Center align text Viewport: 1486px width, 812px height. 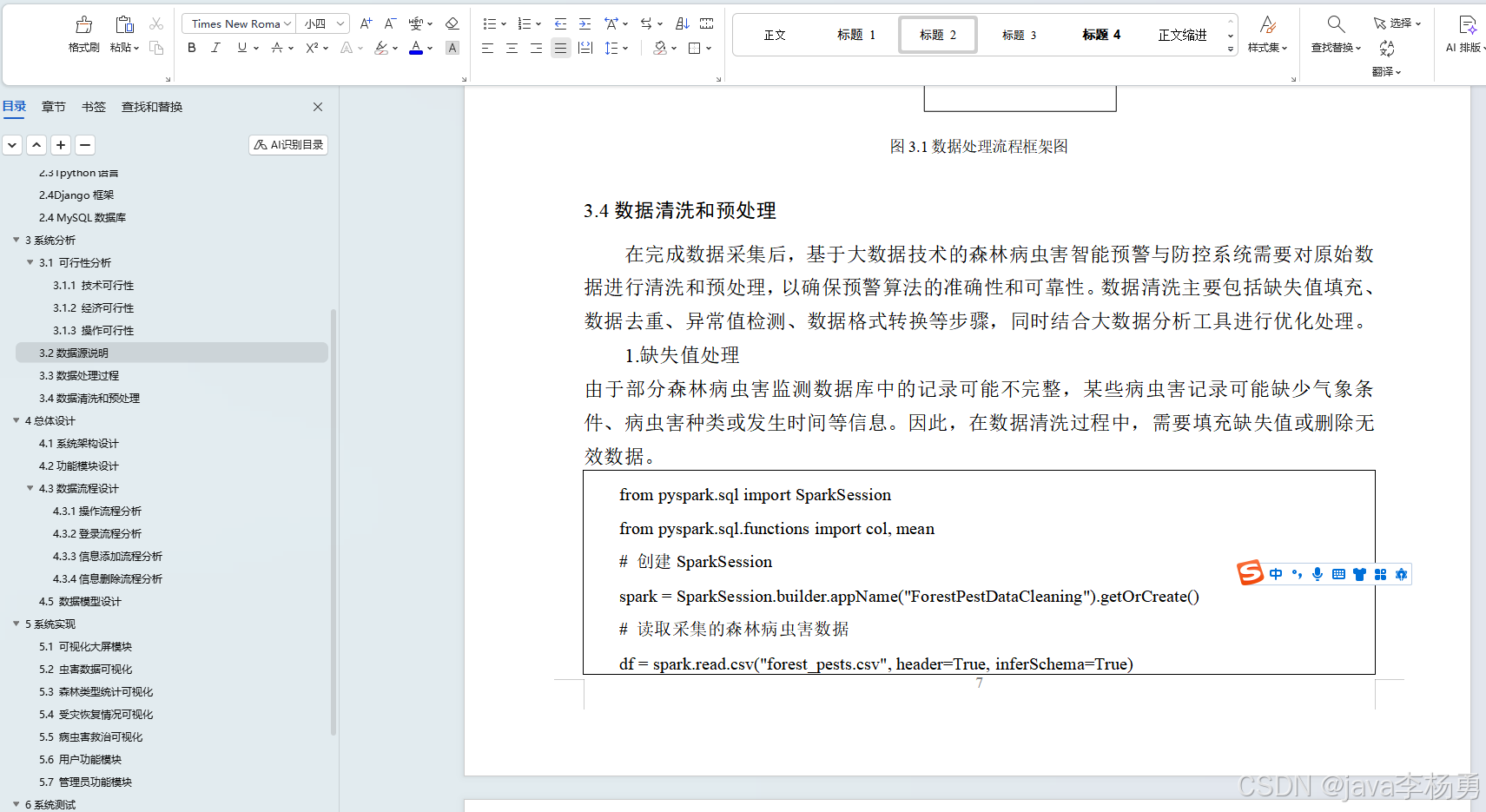point(512,48)
